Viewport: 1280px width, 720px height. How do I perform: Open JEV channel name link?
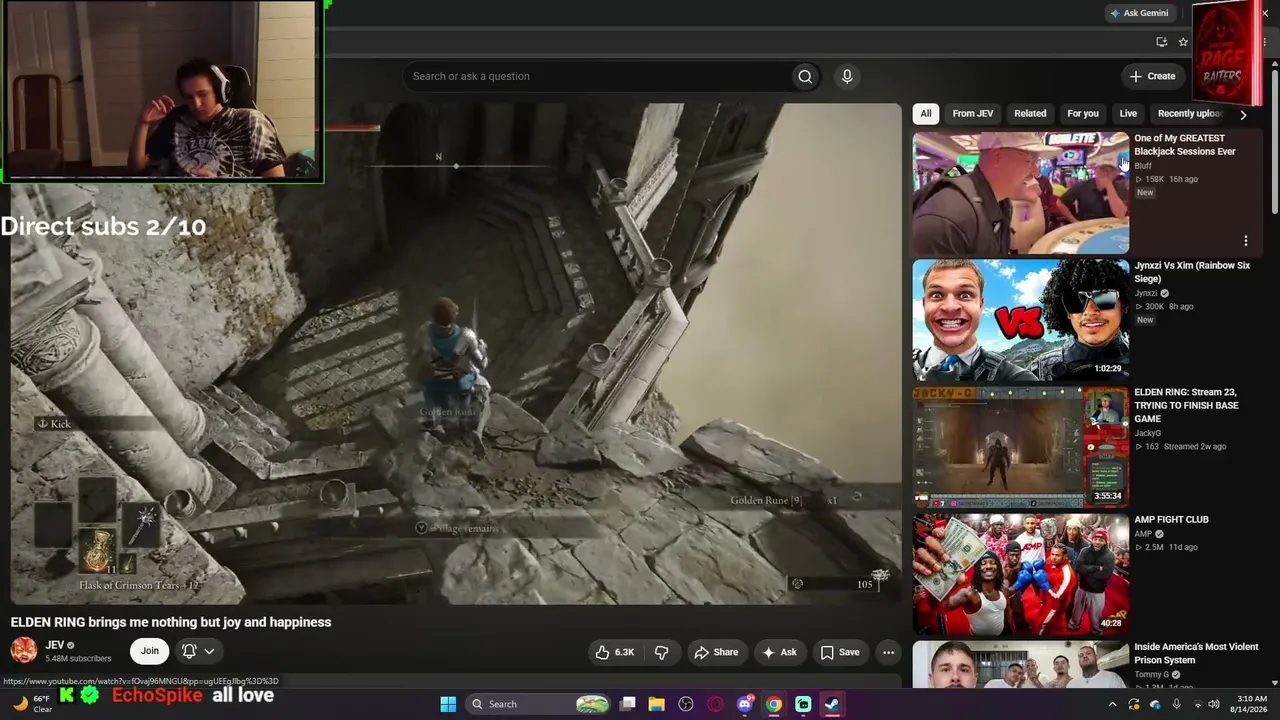pyautogui.click(x=55, y=645)
